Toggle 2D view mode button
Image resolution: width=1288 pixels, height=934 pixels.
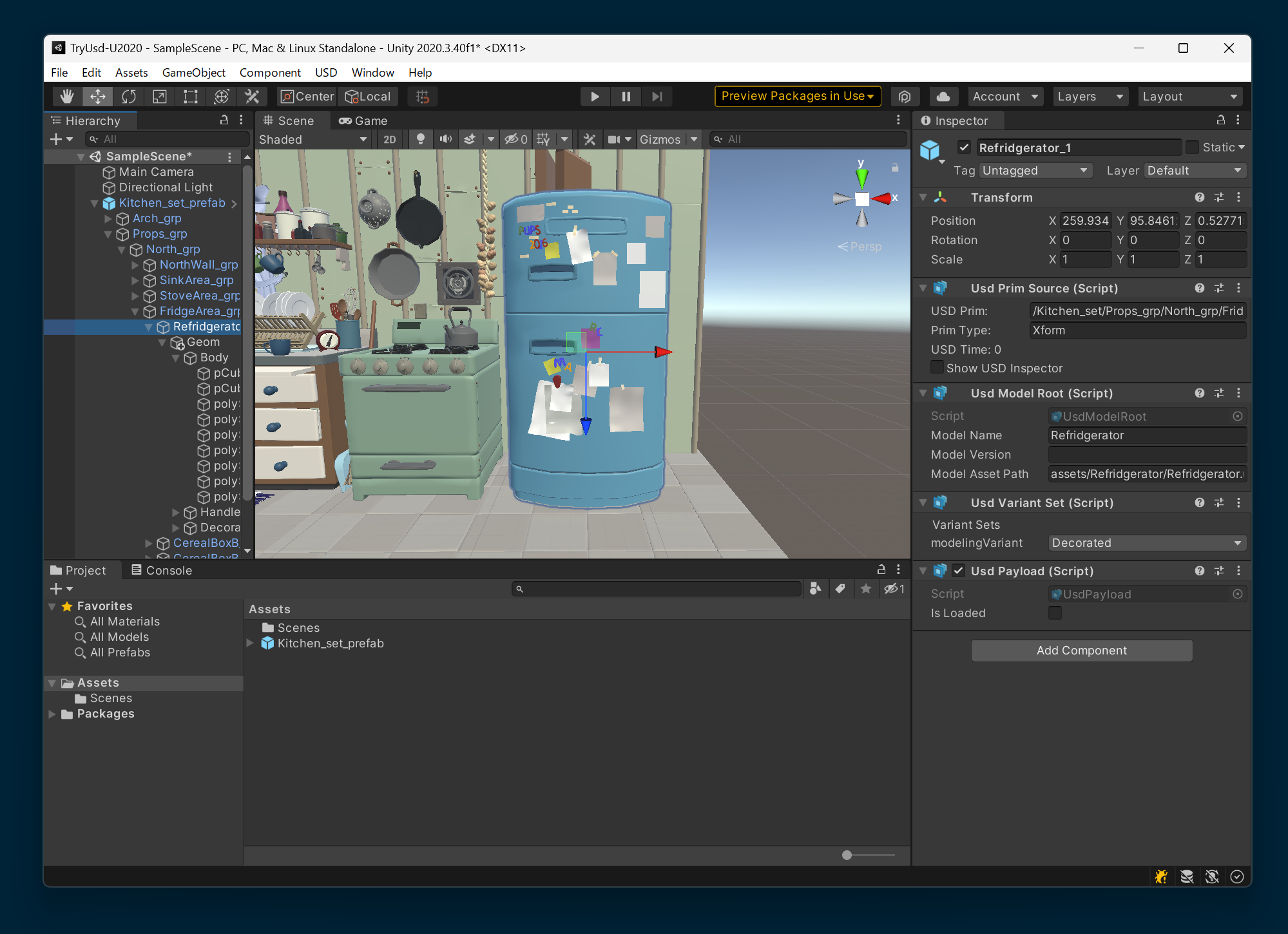[x=390, y=139]
